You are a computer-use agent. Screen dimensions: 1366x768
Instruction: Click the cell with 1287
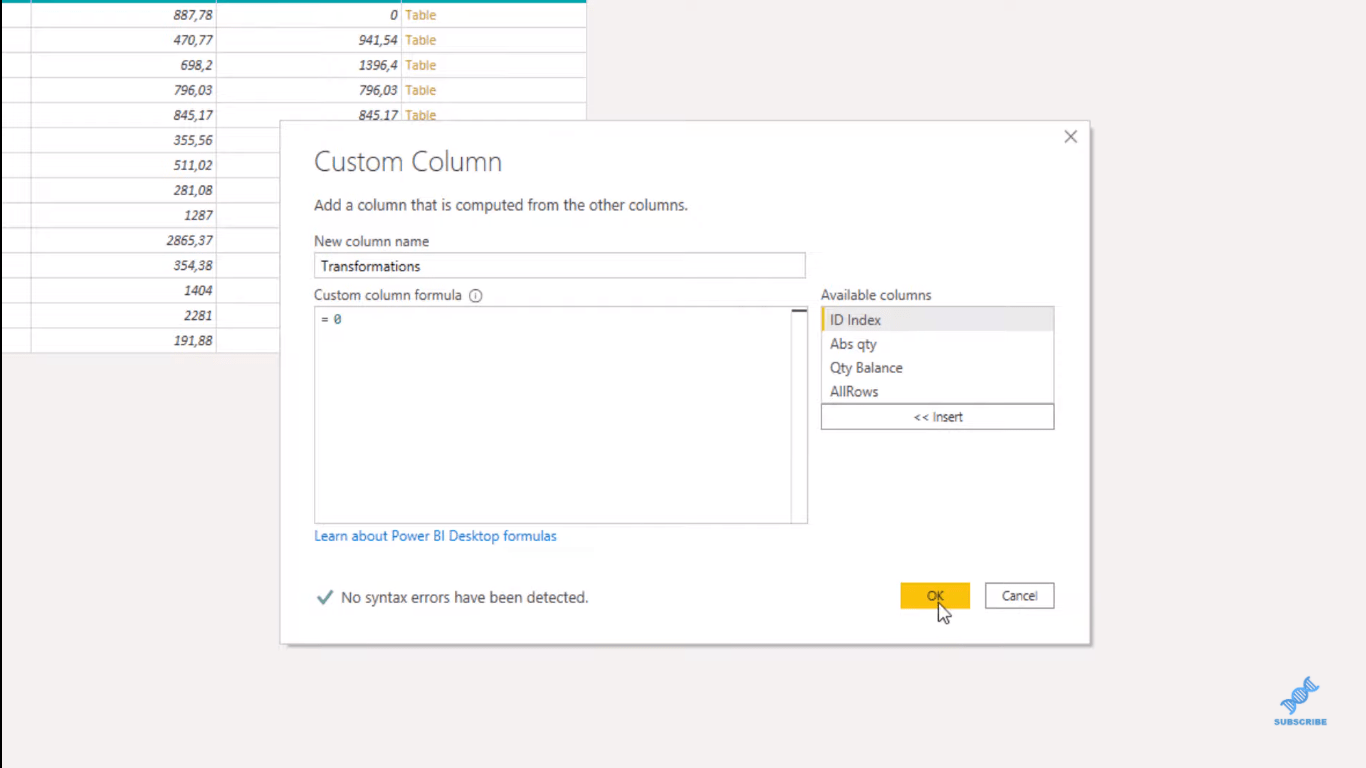coord(124,215)
